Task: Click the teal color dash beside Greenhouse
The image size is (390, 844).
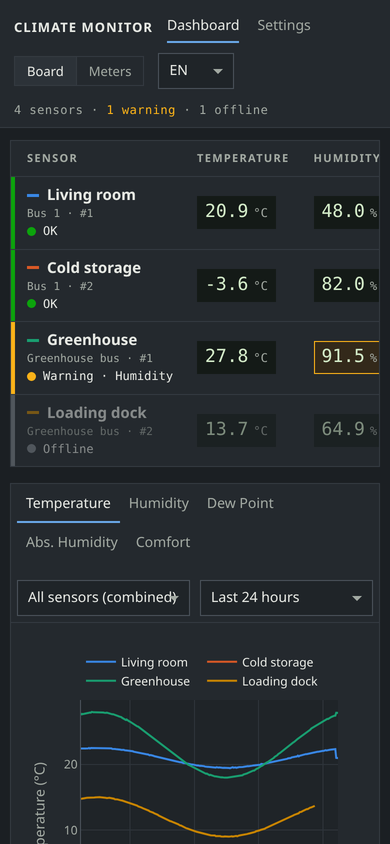Action: click(x=33, y=340)
